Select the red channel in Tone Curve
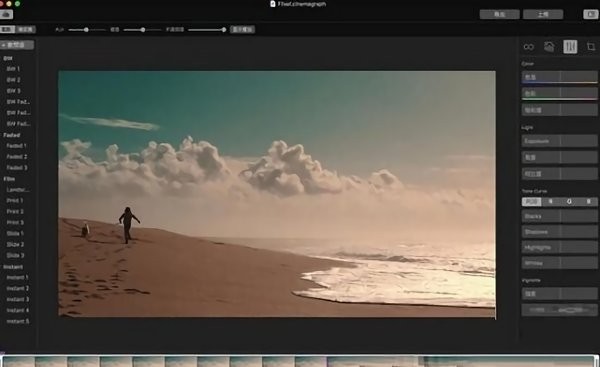This screenshot has width=600, height=367. 551,201
